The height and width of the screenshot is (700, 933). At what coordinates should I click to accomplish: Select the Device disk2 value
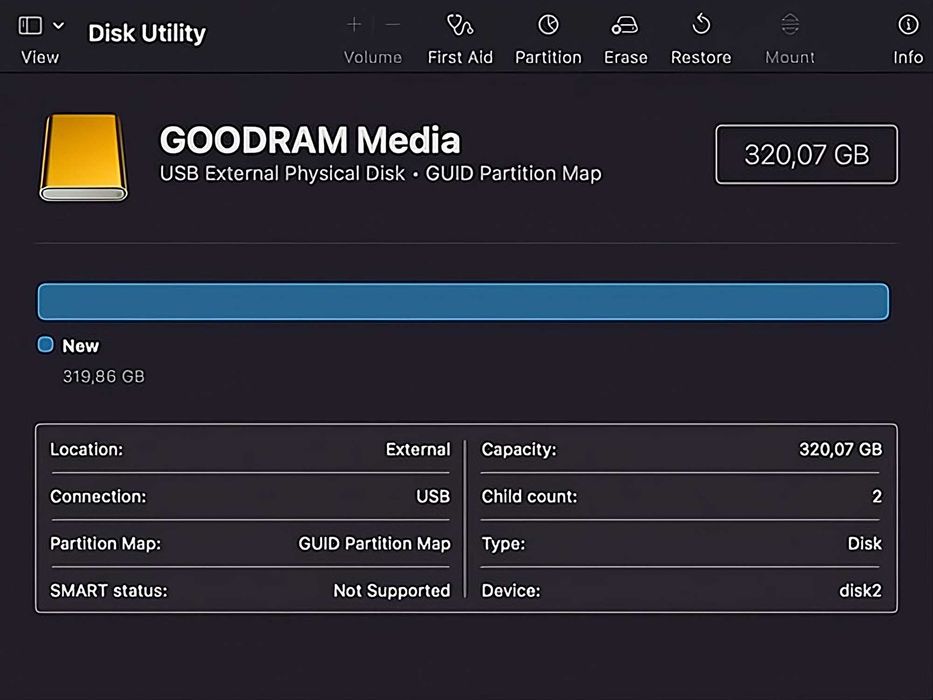[860, 590]
